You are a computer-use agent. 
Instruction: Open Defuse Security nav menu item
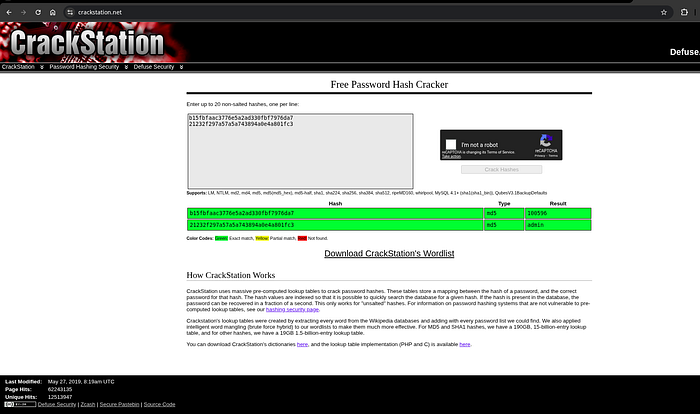tap(154, 67)
